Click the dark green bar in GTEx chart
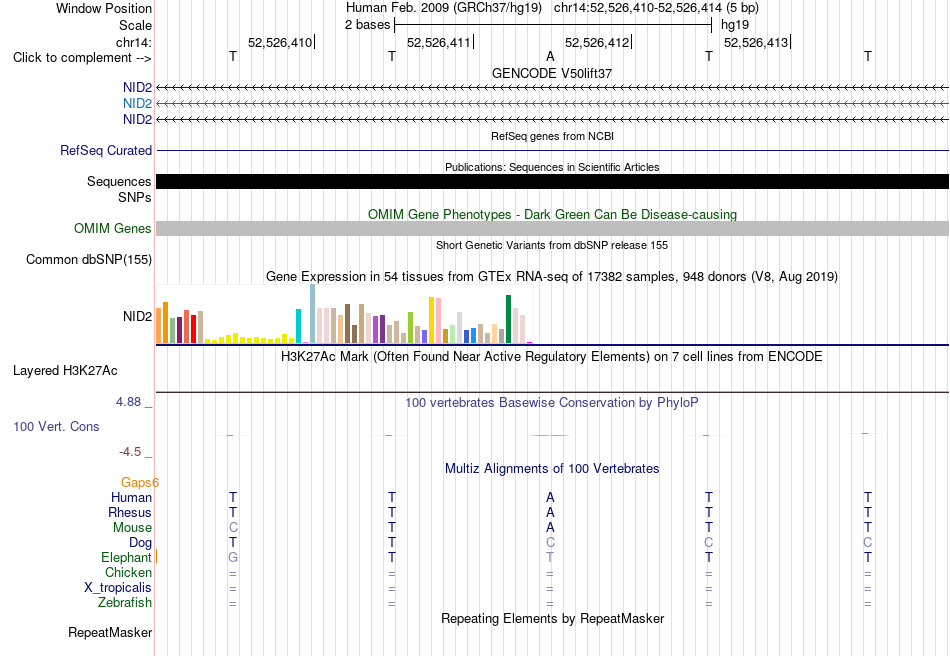This screenshot has width=950, height=656. click(508, 319)
